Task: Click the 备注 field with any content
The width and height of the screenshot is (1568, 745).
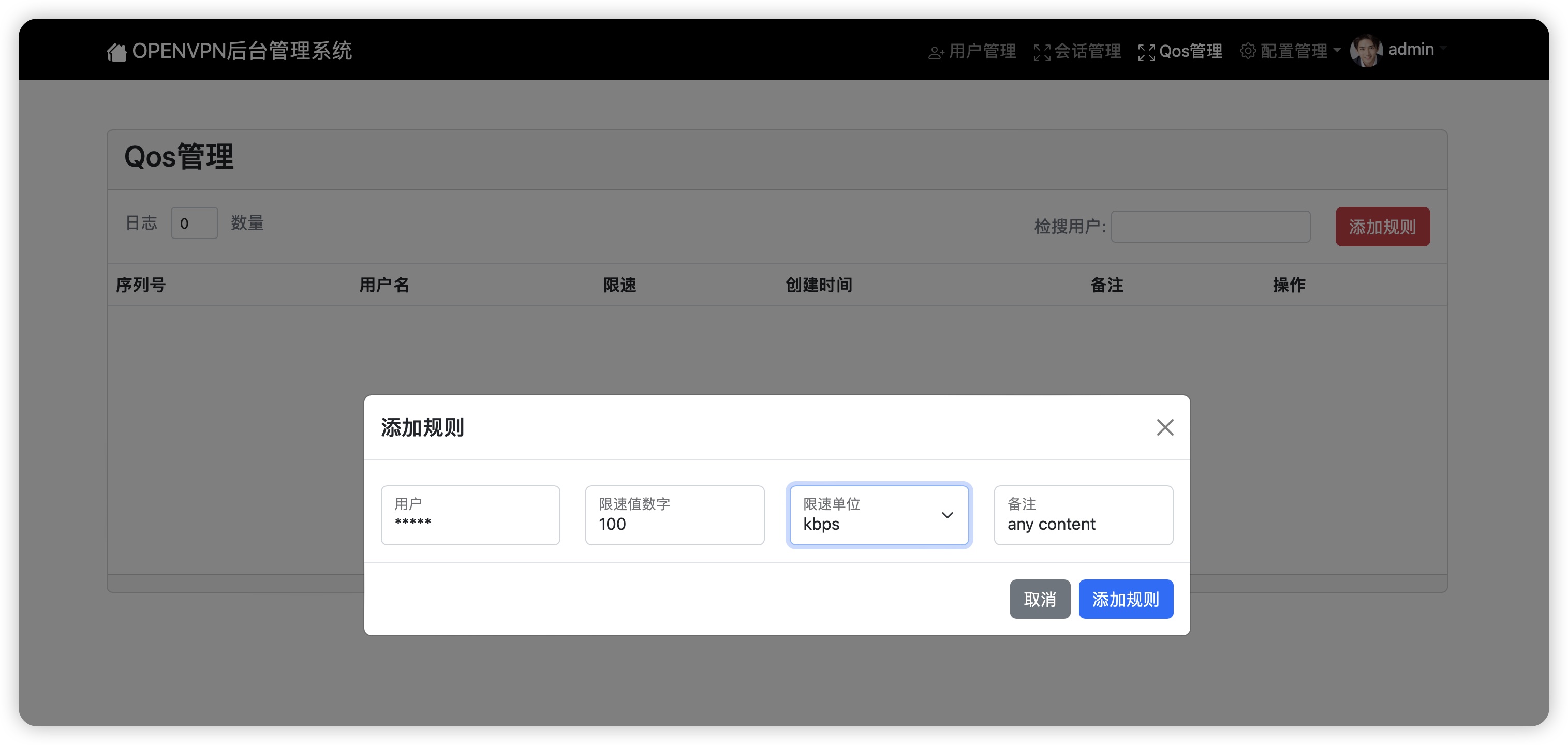Action: tap(1083, 515)
